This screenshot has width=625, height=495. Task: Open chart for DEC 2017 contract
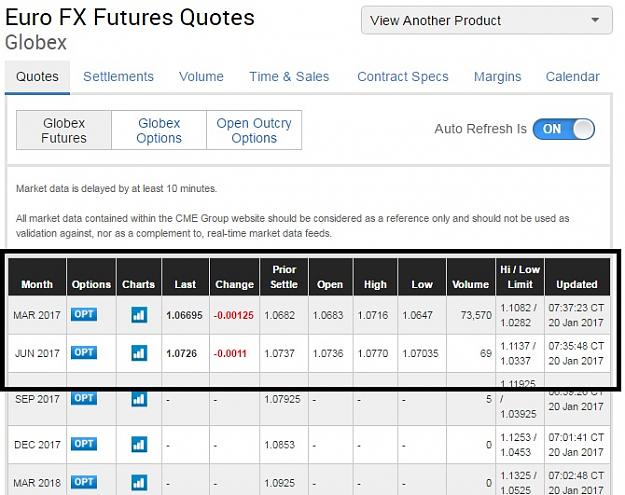139,444
